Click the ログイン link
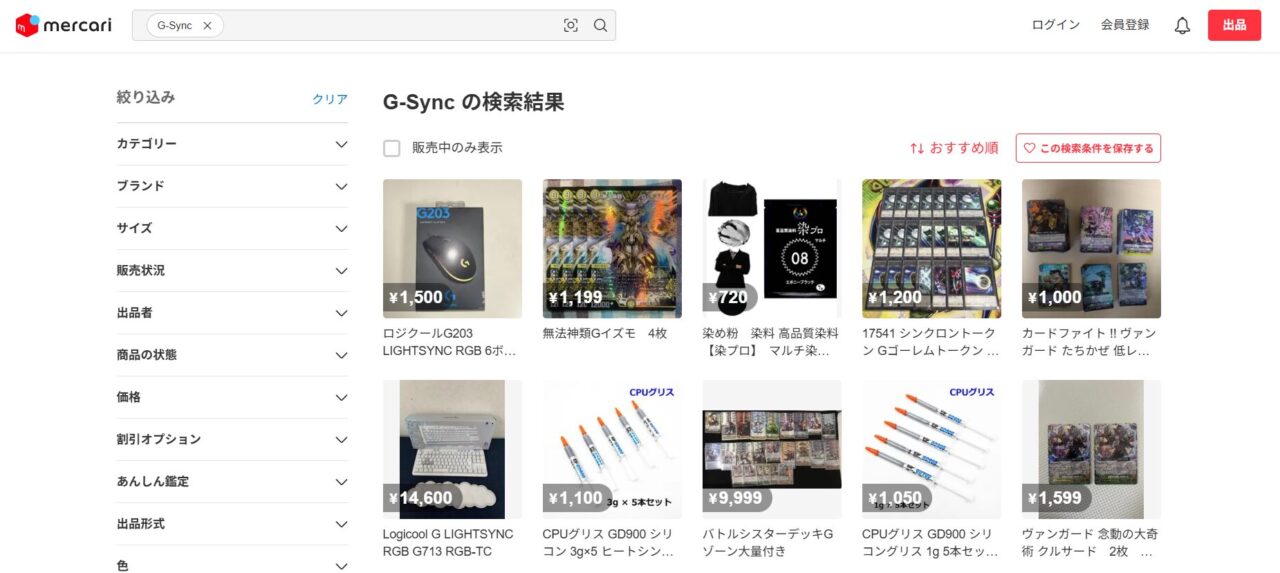 click(1056, 25)
